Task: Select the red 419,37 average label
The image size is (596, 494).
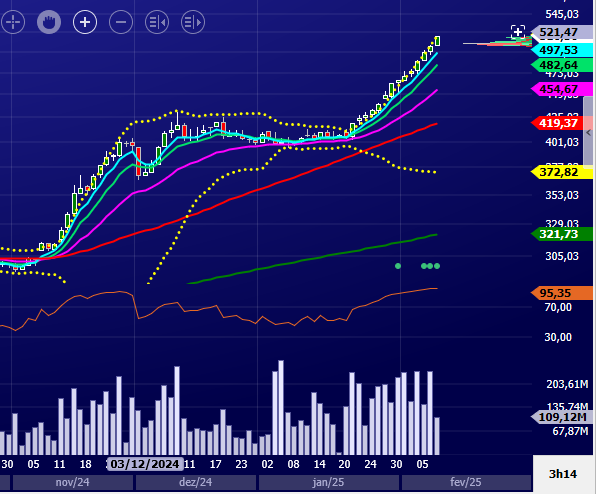Action: tap(561, 123)
